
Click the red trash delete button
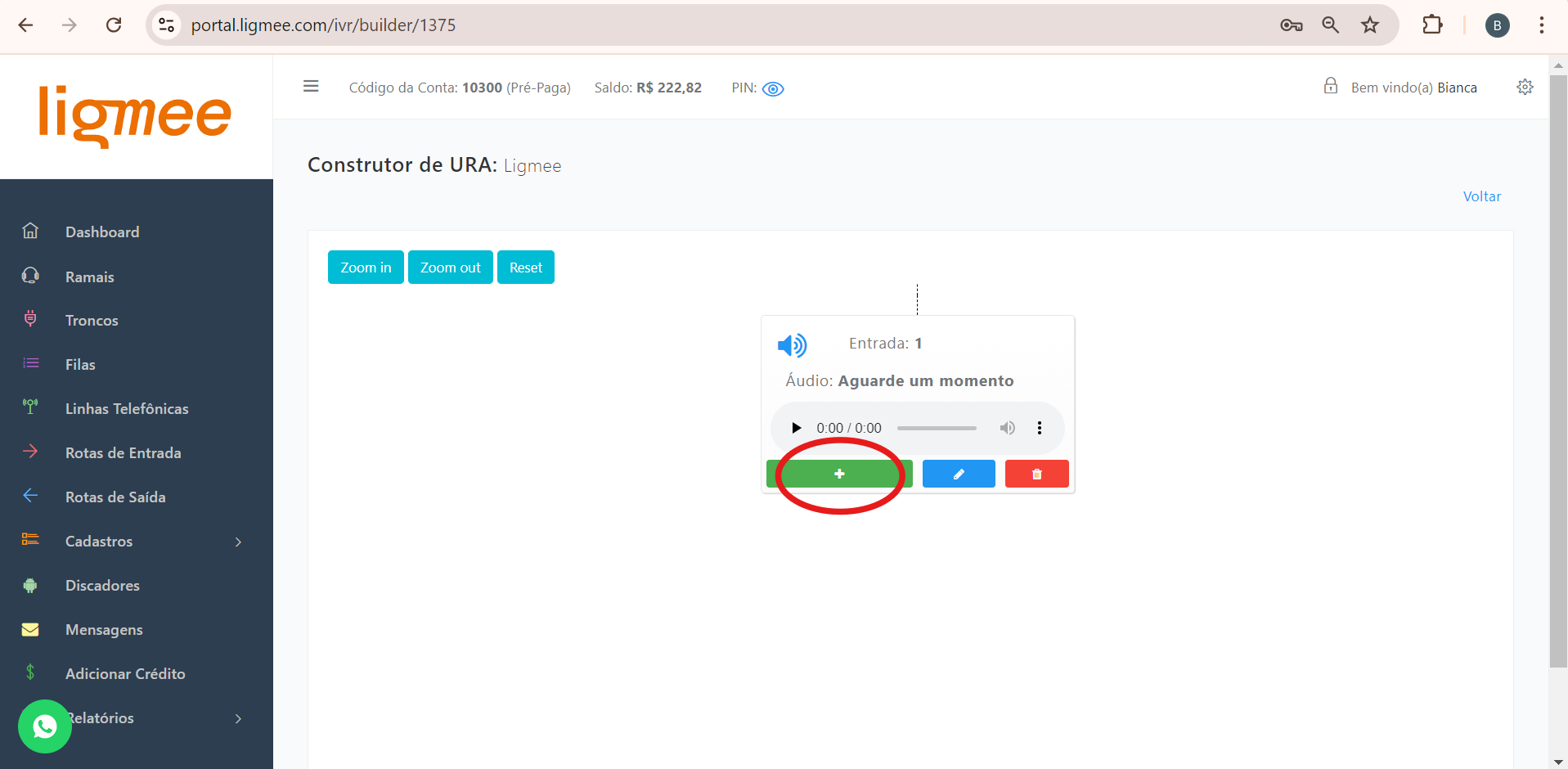coord(1036,474)
